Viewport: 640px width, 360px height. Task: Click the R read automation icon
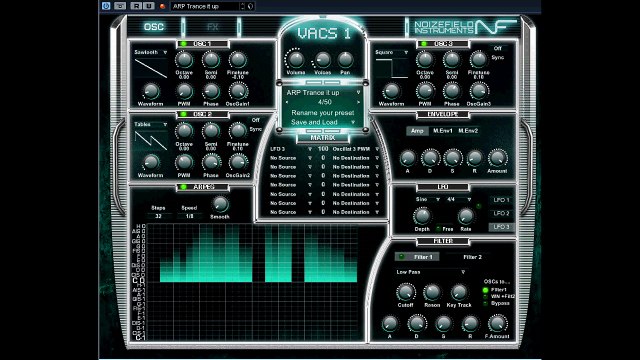pos(136,6)
